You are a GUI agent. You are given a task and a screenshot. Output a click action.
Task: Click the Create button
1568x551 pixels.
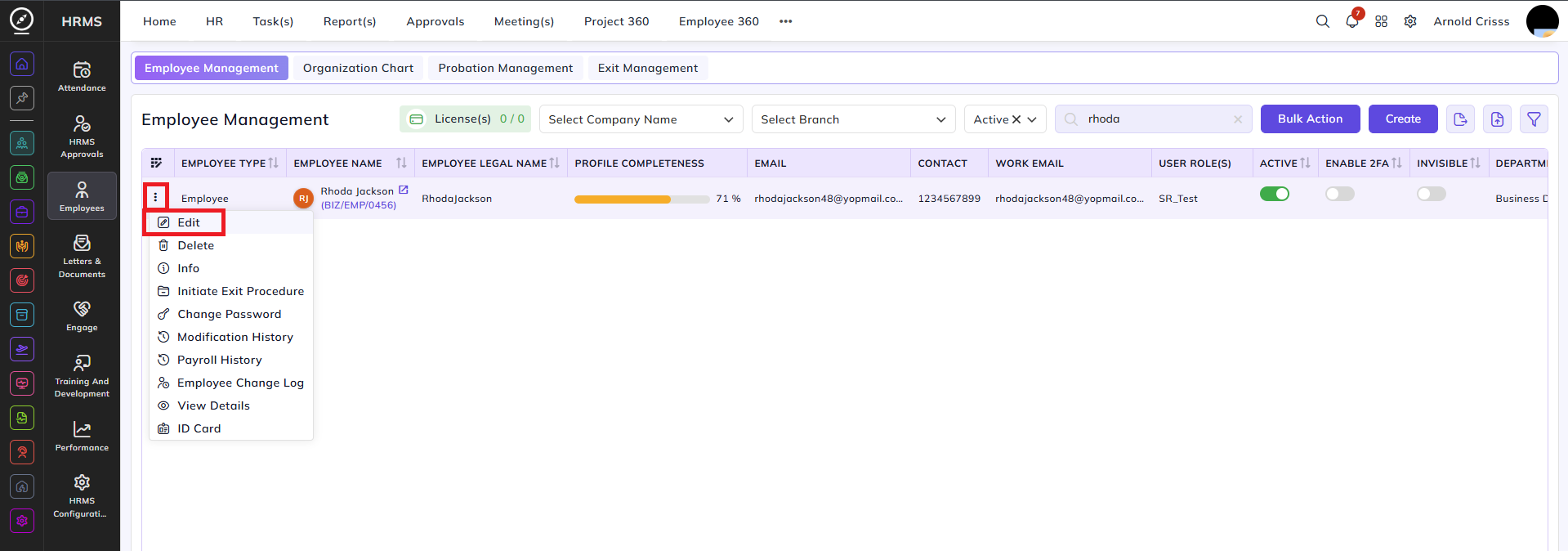pyautogui.click(x=1403, y=119)
